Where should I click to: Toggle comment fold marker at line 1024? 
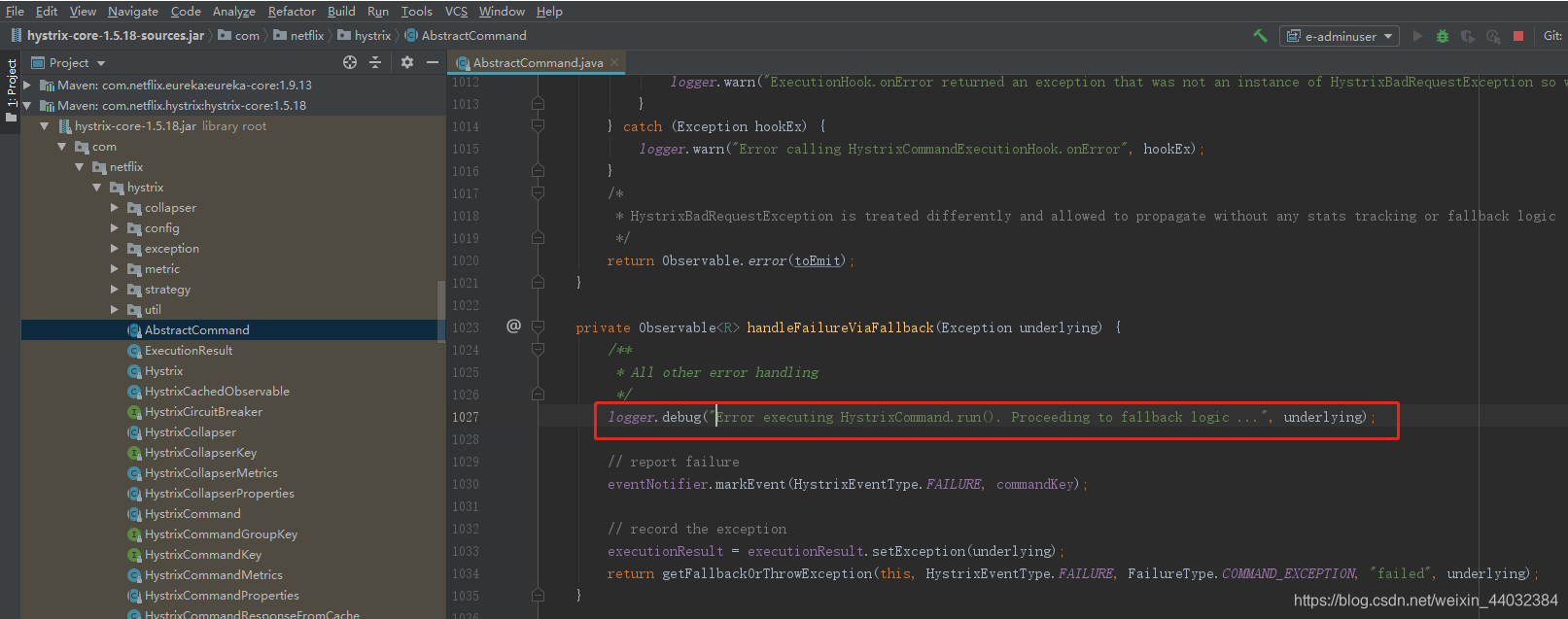[x=538, y=350]
